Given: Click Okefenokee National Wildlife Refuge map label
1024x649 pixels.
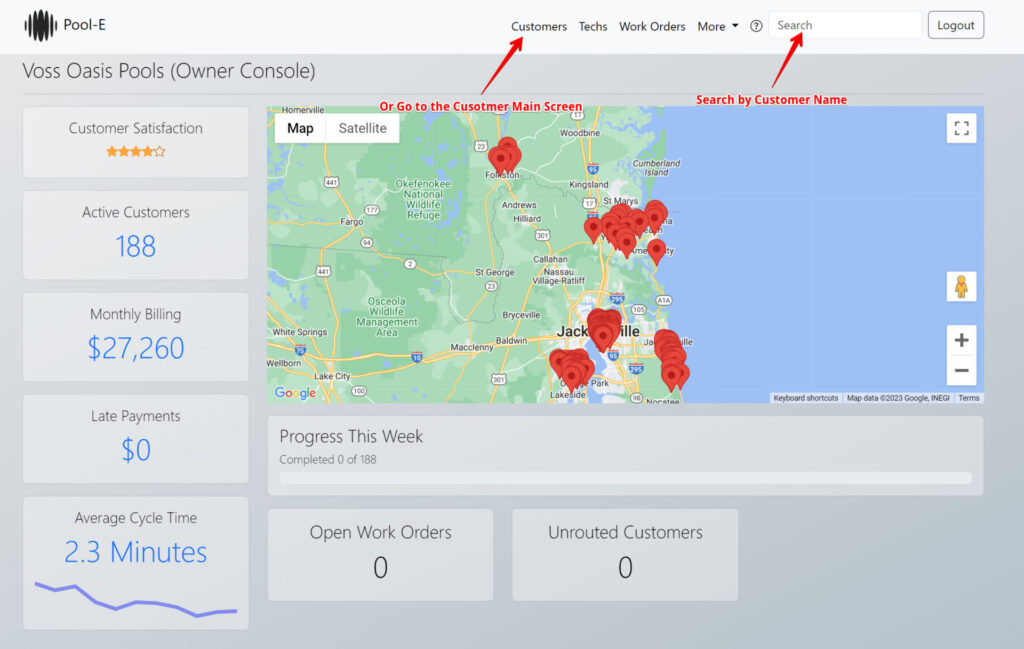Looking at the screenshot, I should (x=423, y=199).
